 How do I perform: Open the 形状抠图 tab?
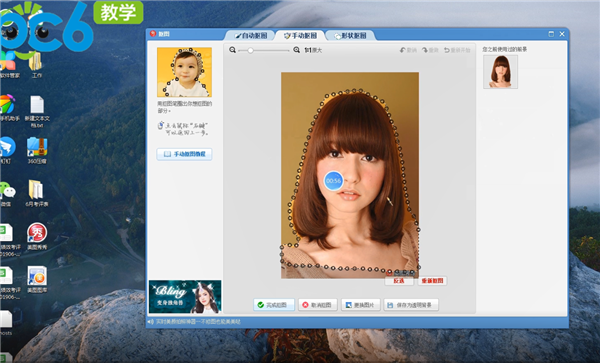coord(351,36)
